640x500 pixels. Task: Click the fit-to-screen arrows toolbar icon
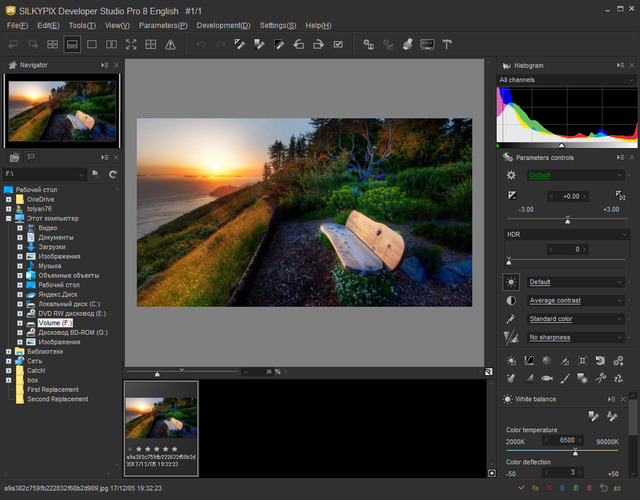pyautogui.click(x=131, y=45)
